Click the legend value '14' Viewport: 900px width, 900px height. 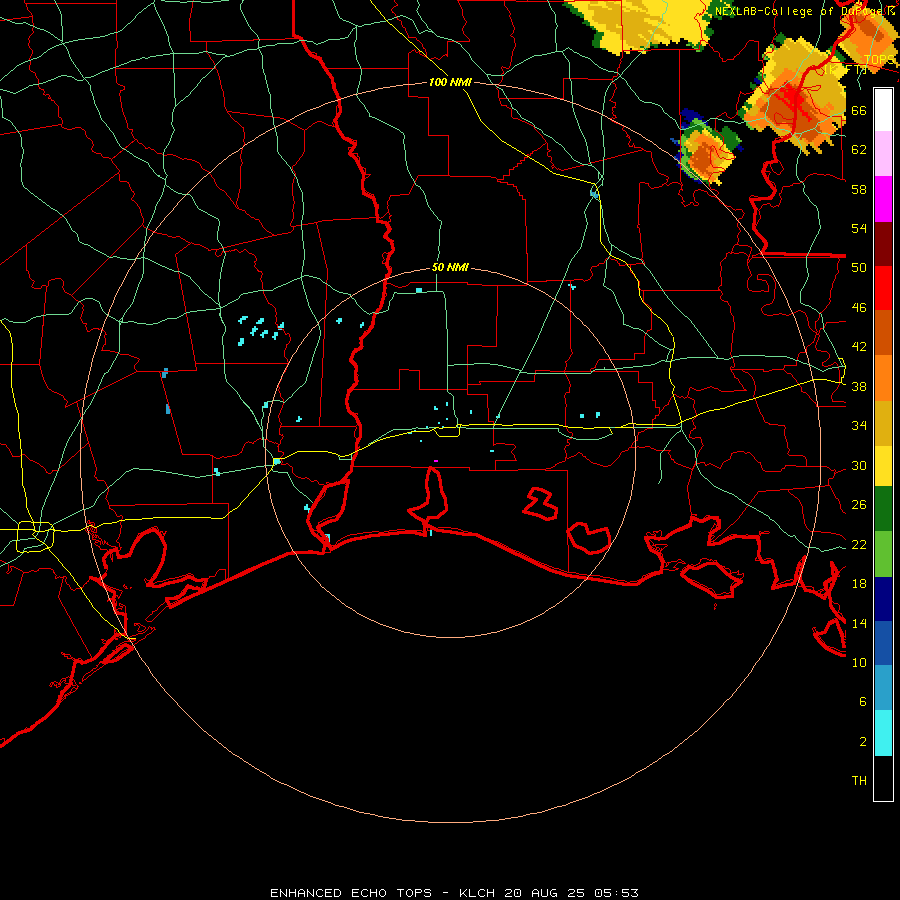click(x=859, y=623)
